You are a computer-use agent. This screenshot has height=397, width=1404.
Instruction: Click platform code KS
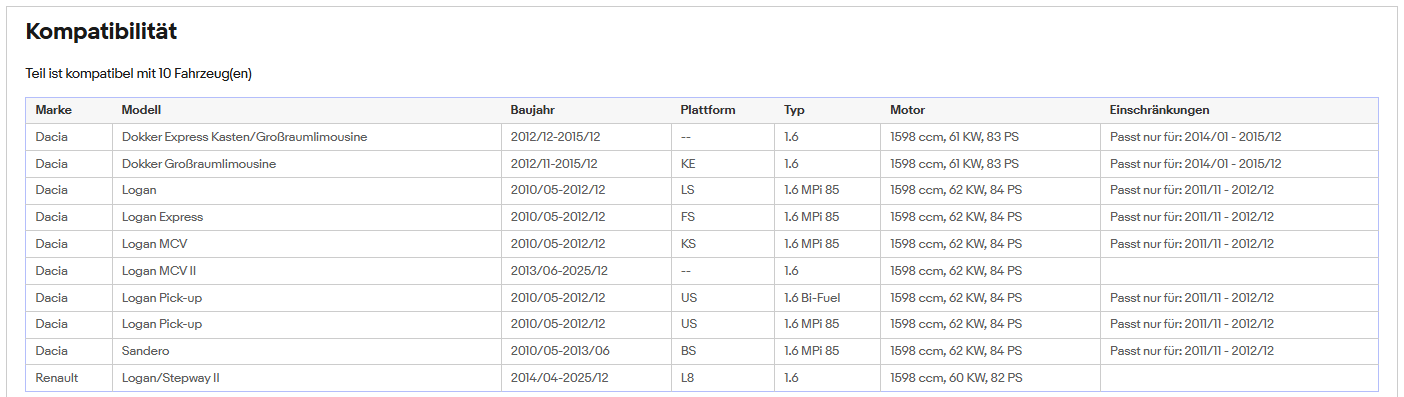[687, 244]
